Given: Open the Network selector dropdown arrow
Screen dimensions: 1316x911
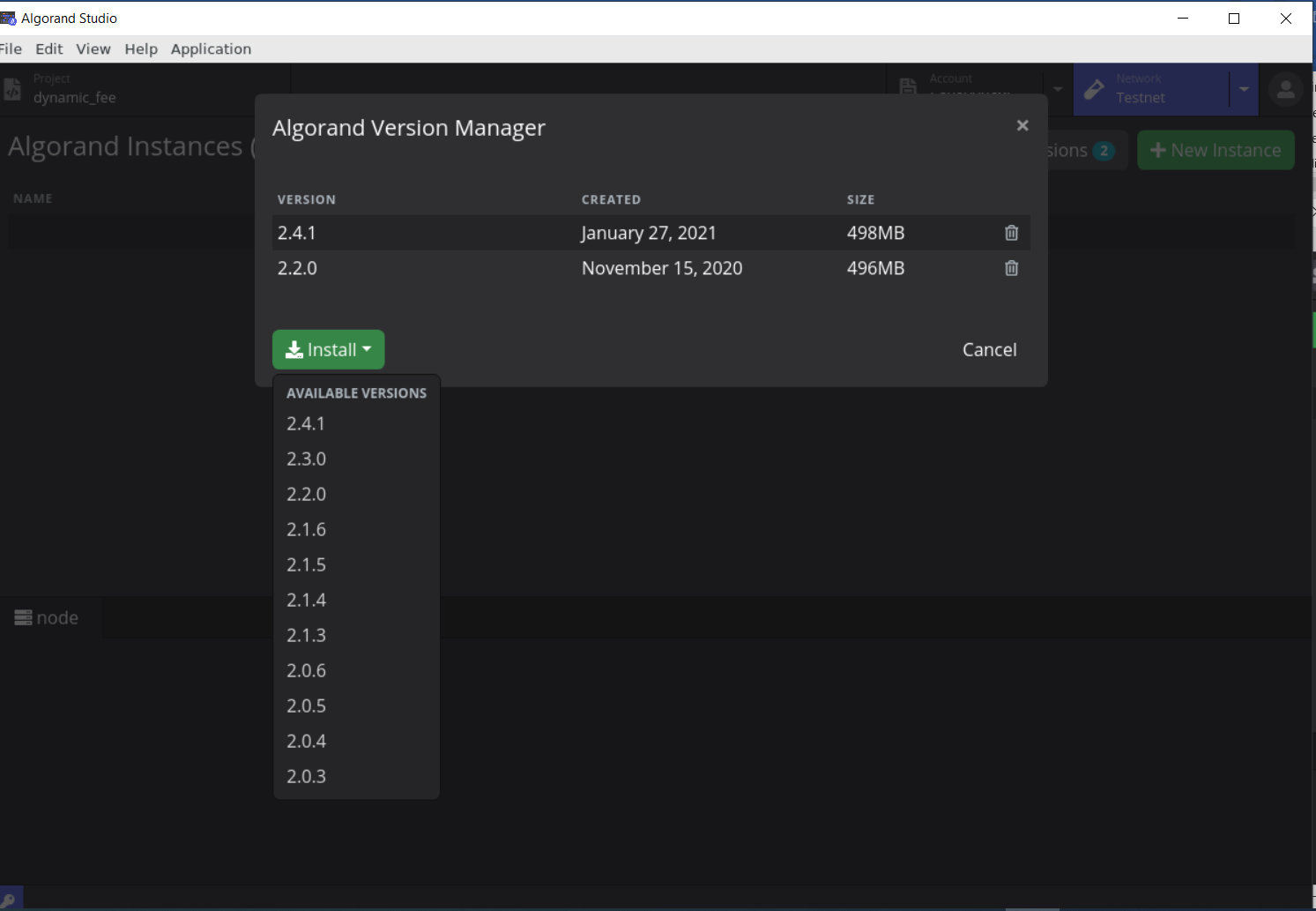Looking at the screenshot, I should pyautogui.click(x=1244, y=89).
